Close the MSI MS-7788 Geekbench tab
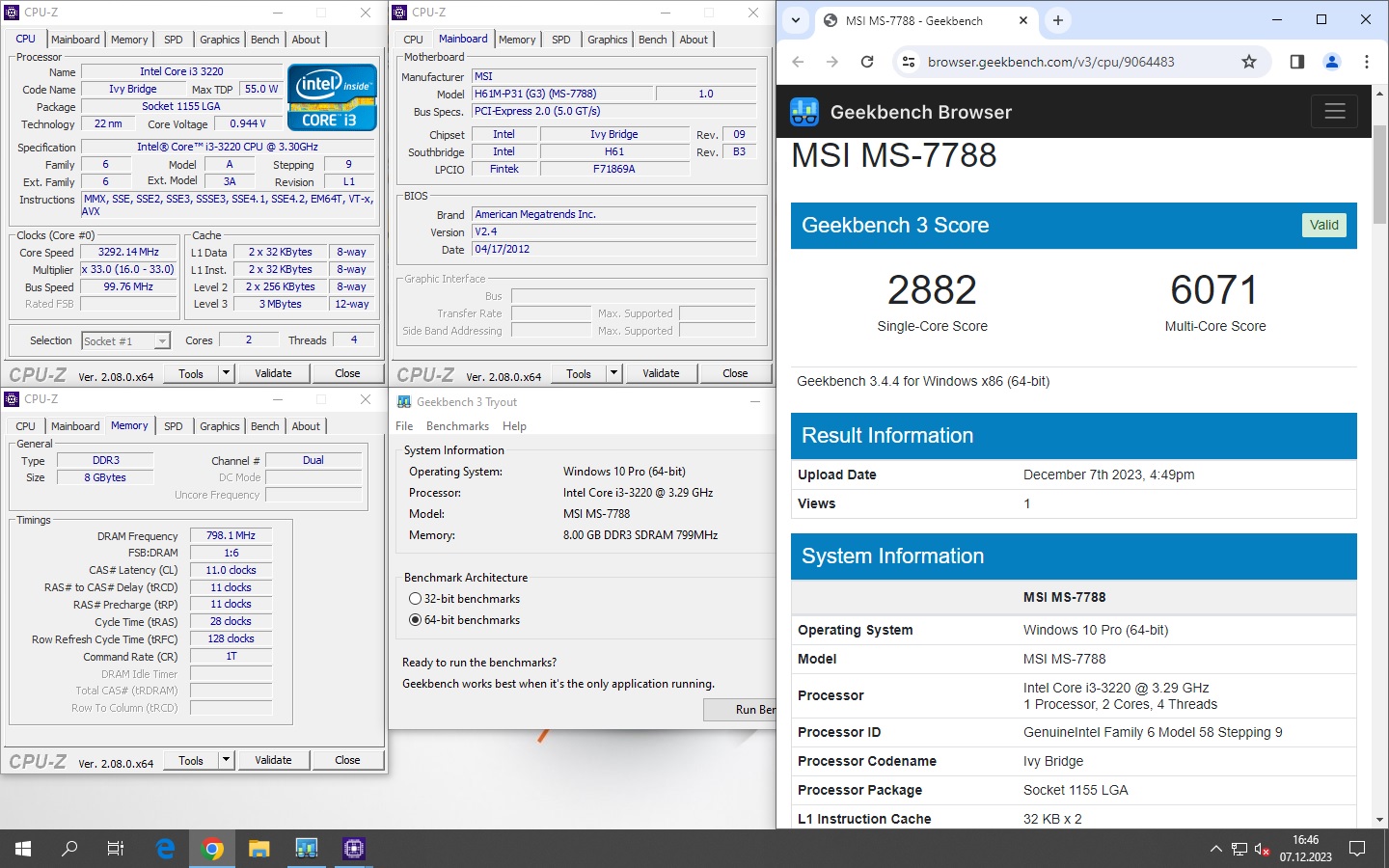This screenshot has width=1389, height=868. pos(1023,20)
